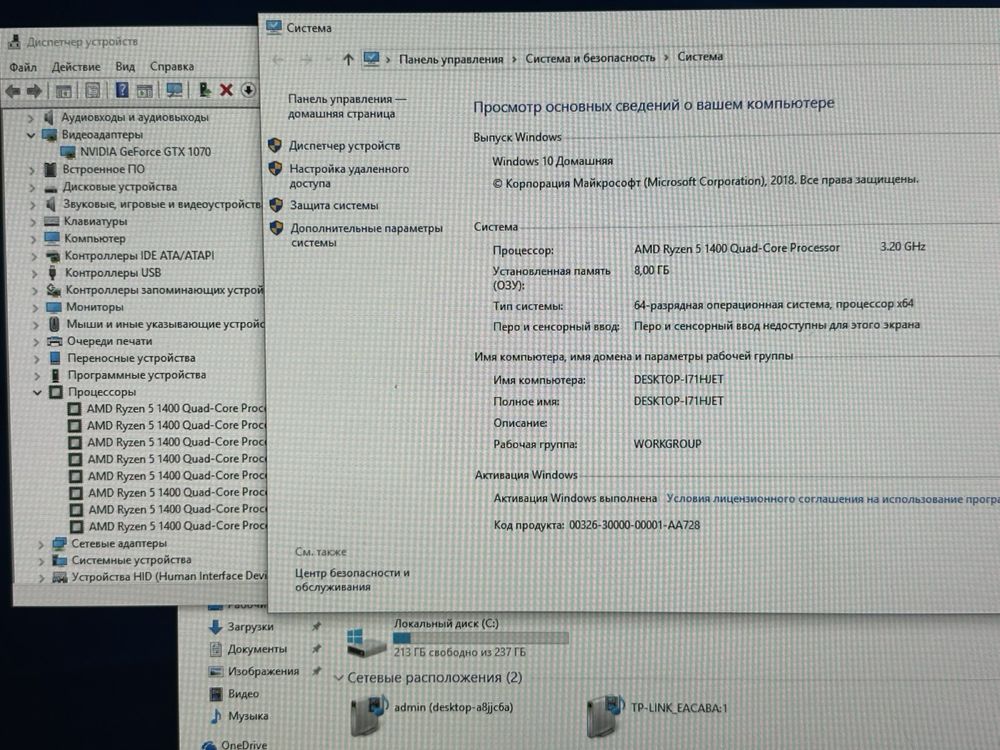Click the computer icon in address bar
The width and height of the screenshot is (1000, 750).
[x=371, y=59]
